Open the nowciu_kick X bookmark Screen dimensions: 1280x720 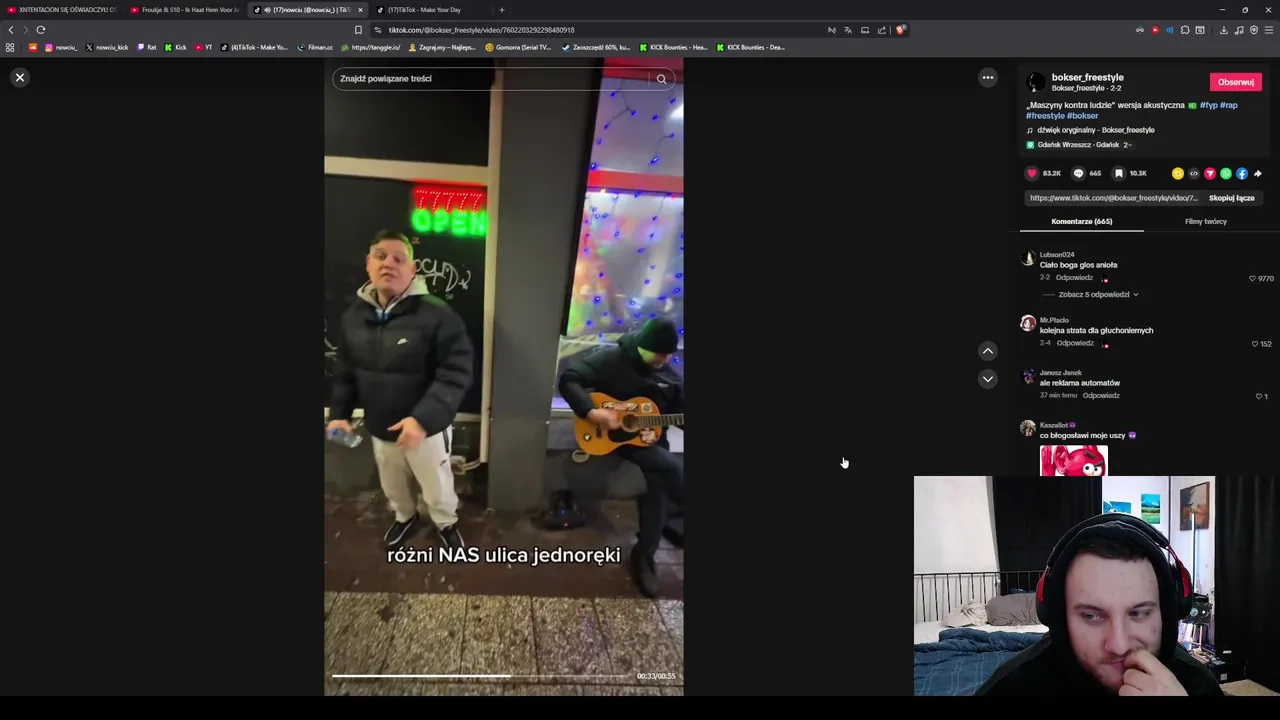[107, 47]
